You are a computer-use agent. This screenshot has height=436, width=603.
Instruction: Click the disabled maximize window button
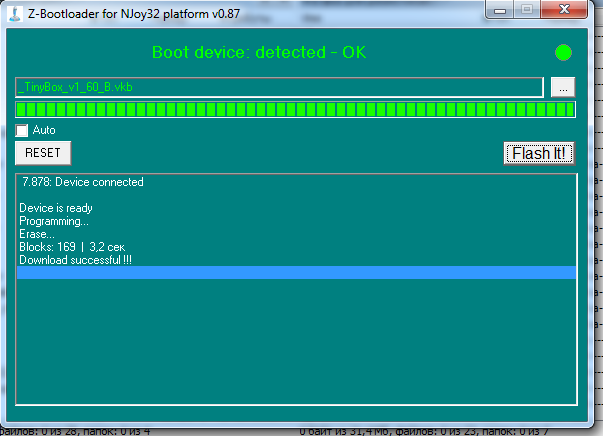pos(527,10)
